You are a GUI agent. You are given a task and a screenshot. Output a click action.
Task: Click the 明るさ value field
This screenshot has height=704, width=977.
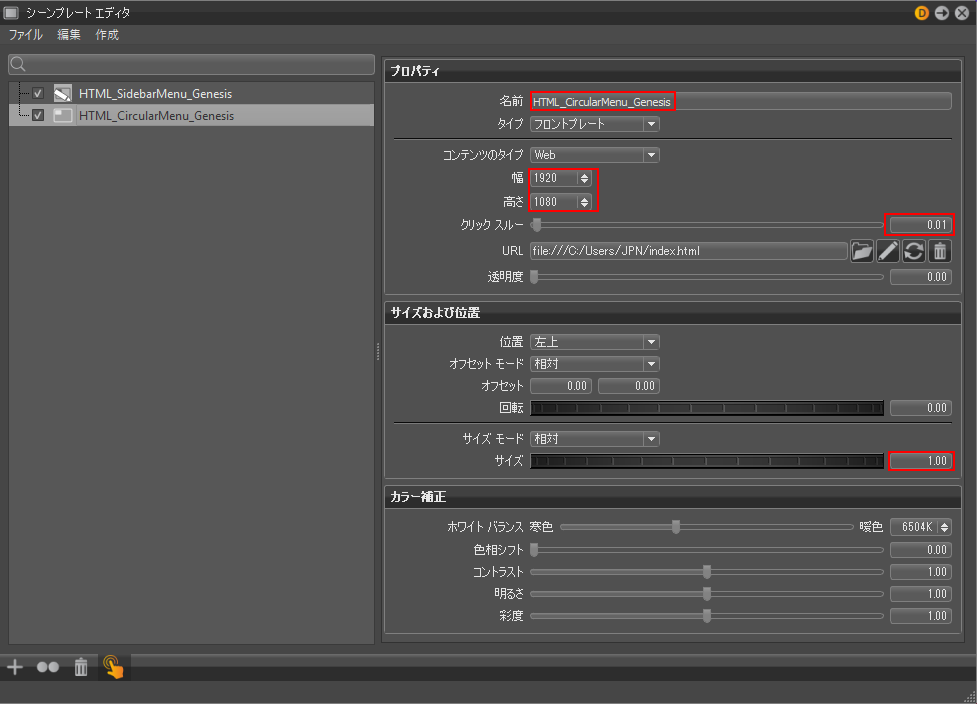pyautogui.click(x=921, y=594)
